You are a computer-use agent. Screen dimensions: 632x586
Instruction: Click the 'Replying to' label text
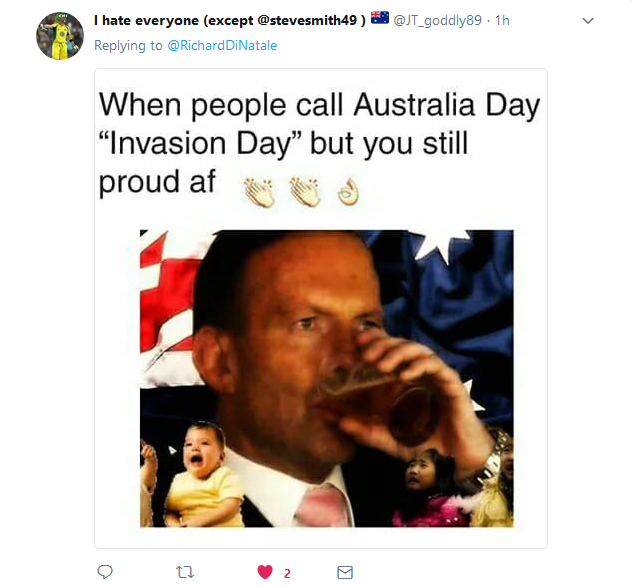tap(128, 45)
